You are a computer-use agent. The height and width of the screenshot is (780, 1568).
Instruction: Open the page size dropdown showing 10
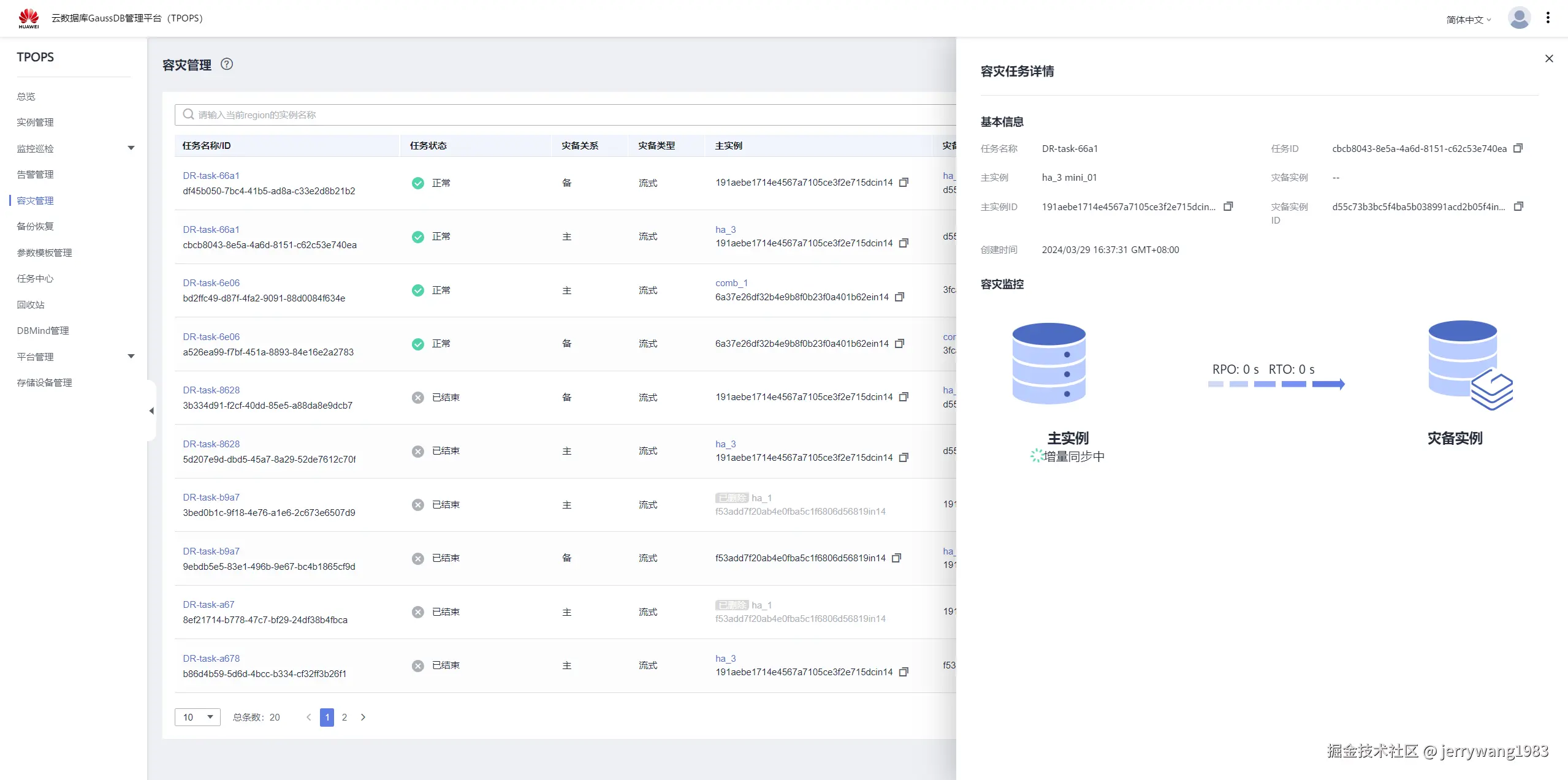(197, 717)
